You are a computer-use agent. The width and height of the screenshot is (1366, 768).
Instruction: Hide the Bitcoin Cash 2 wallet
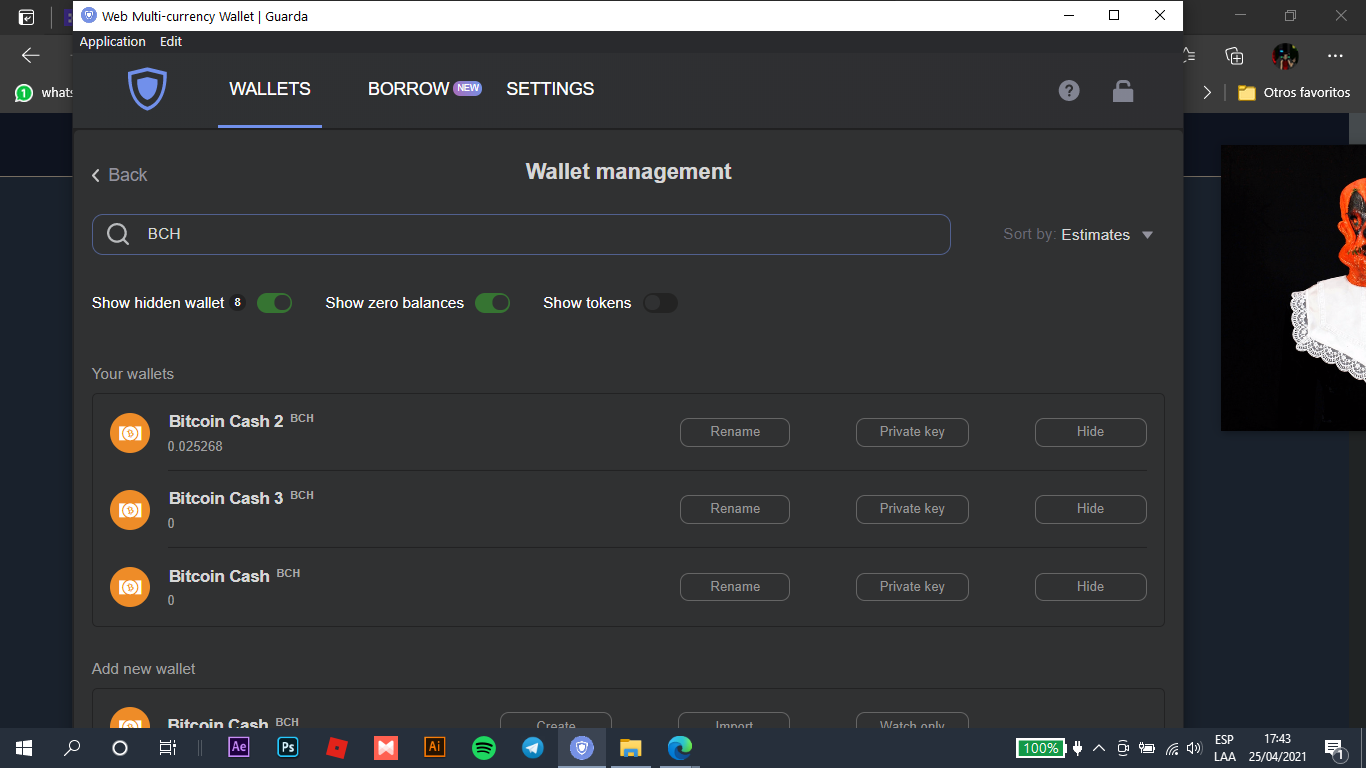tap(1090, 432)
